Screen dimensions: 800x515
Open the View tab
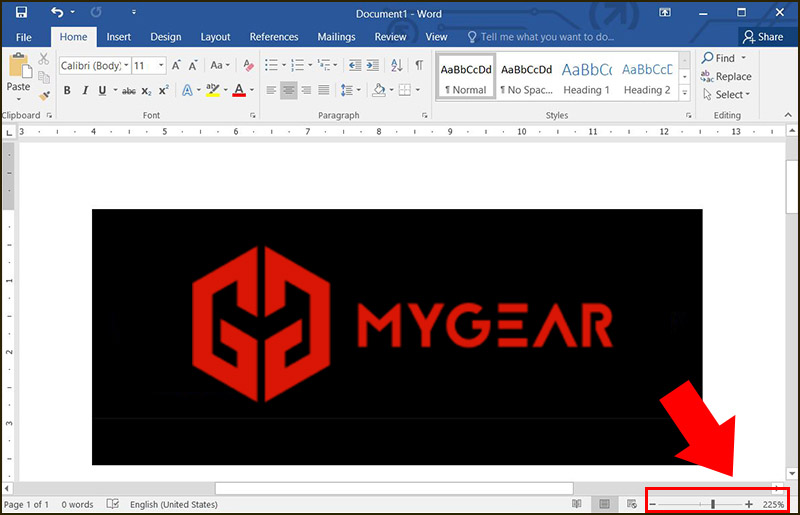[x=436, y=37]
